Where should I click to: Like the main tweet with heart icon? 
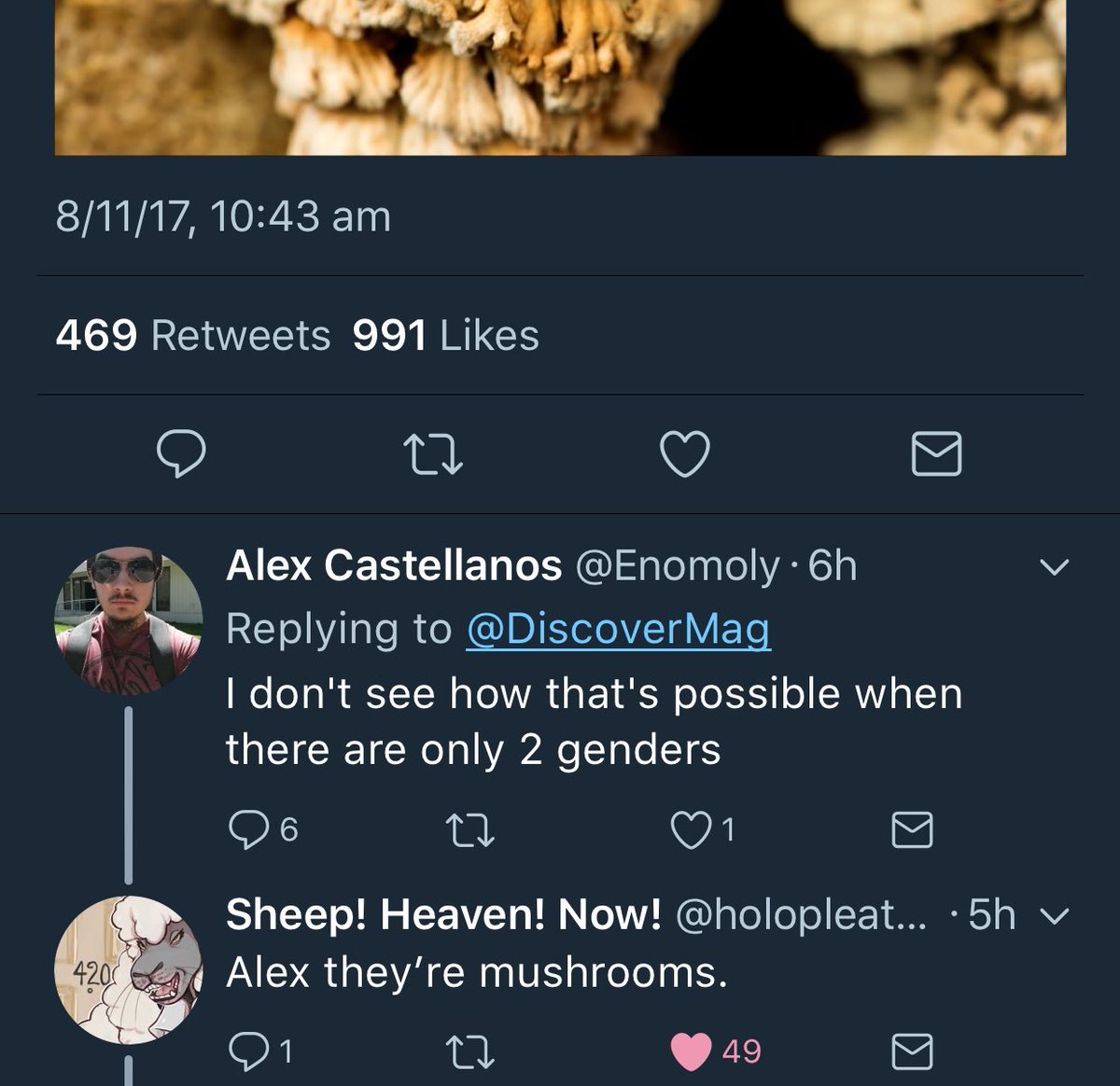click(684, 454)
